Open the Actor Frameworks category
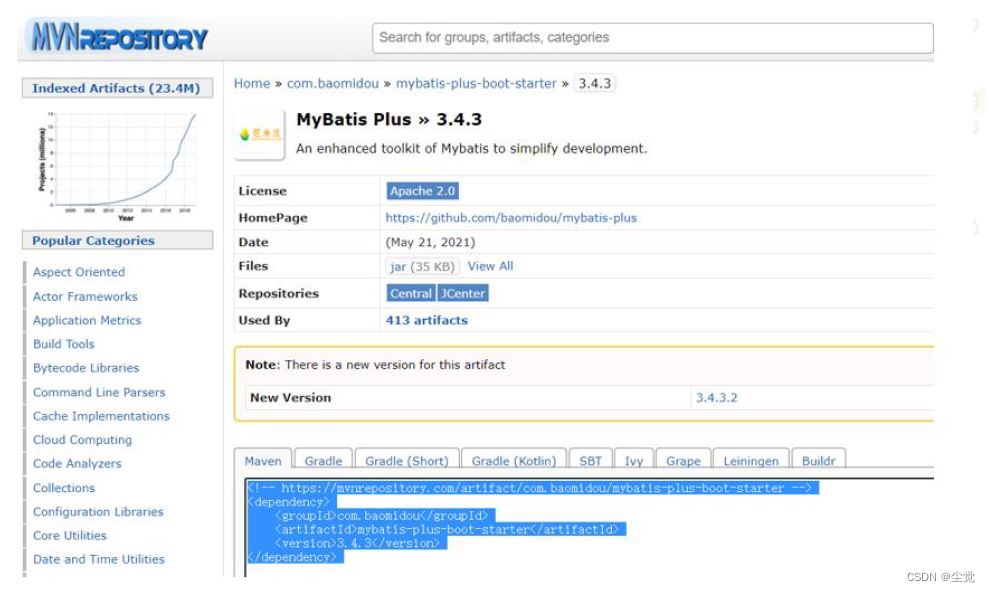 85,296
